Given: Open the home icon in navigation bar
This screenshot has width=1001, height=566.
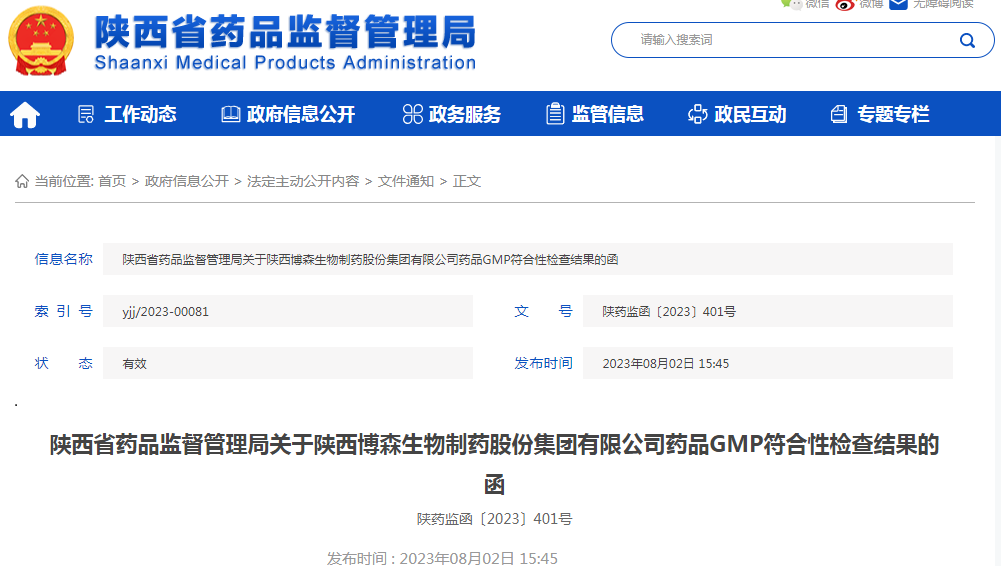Looking at the screenshot, I should (x=25, y=115).
